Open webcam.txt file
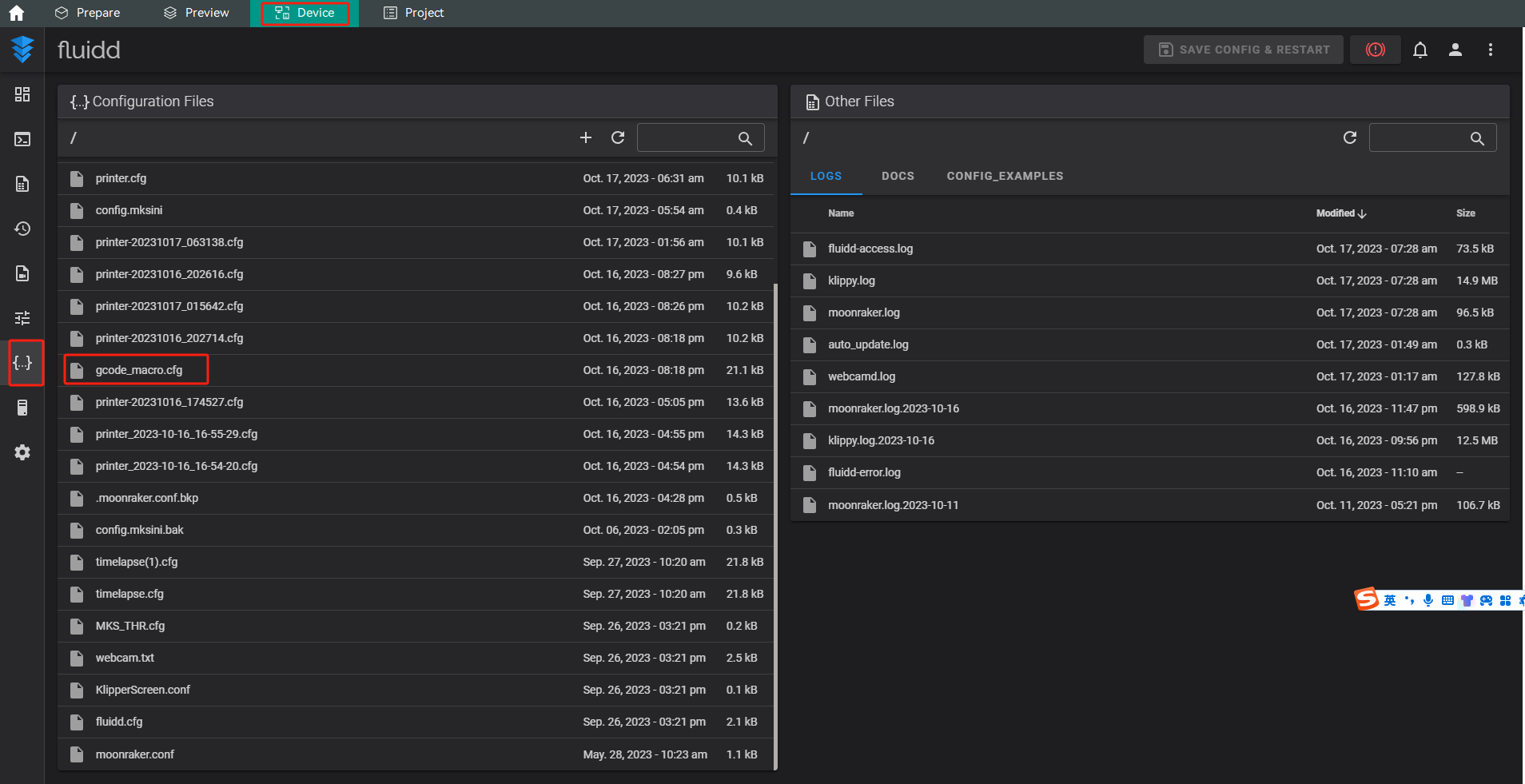 (416, 658)
